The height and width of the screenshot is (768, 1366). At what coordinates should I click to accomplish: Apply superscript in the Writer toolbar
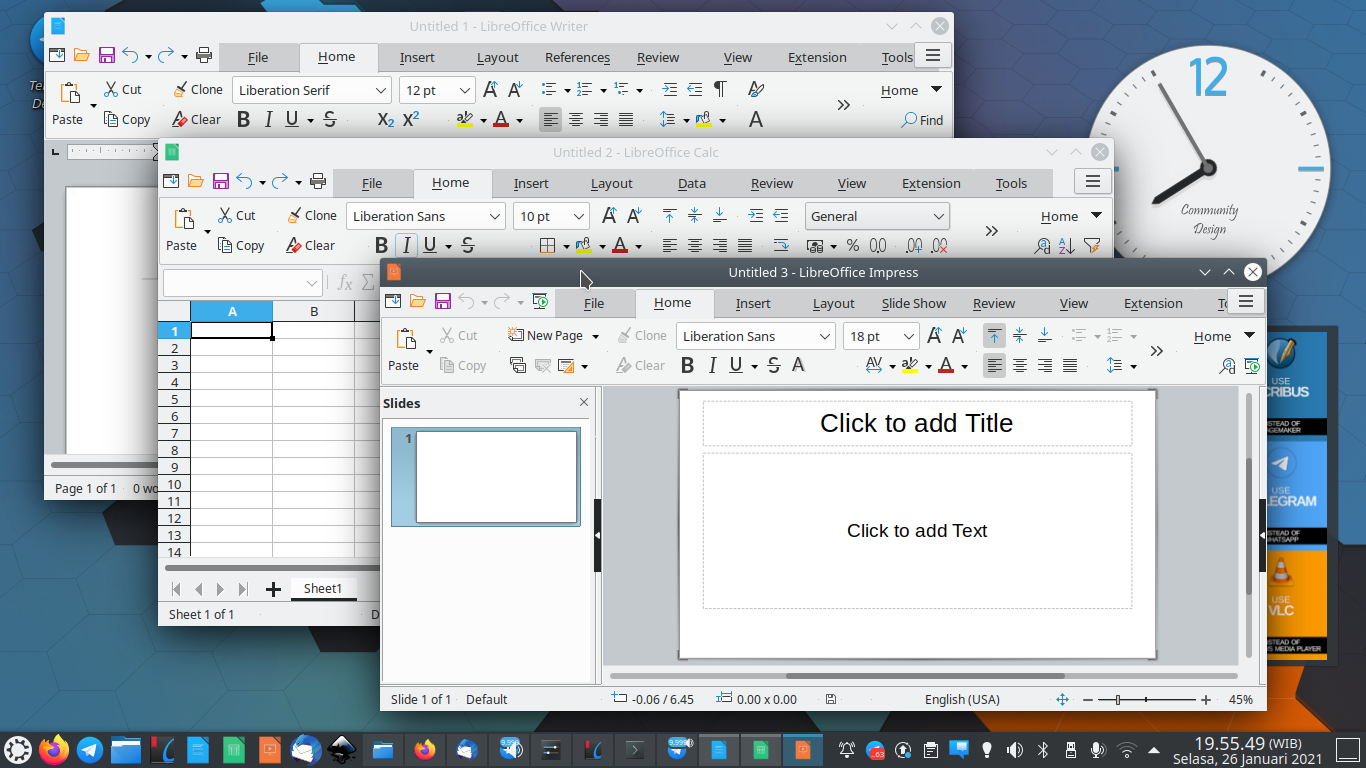(411, 120)
